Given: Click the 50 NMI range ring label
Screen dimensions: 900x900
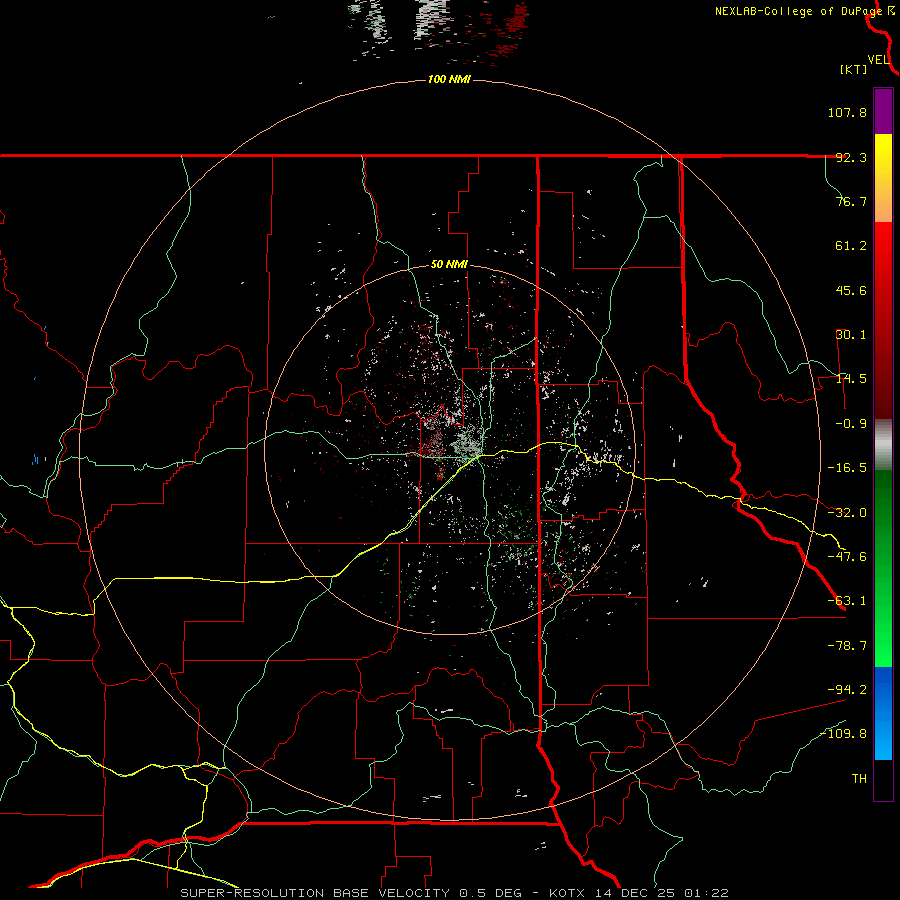Looking at the screenshot, I should click(x=449, y=265).
